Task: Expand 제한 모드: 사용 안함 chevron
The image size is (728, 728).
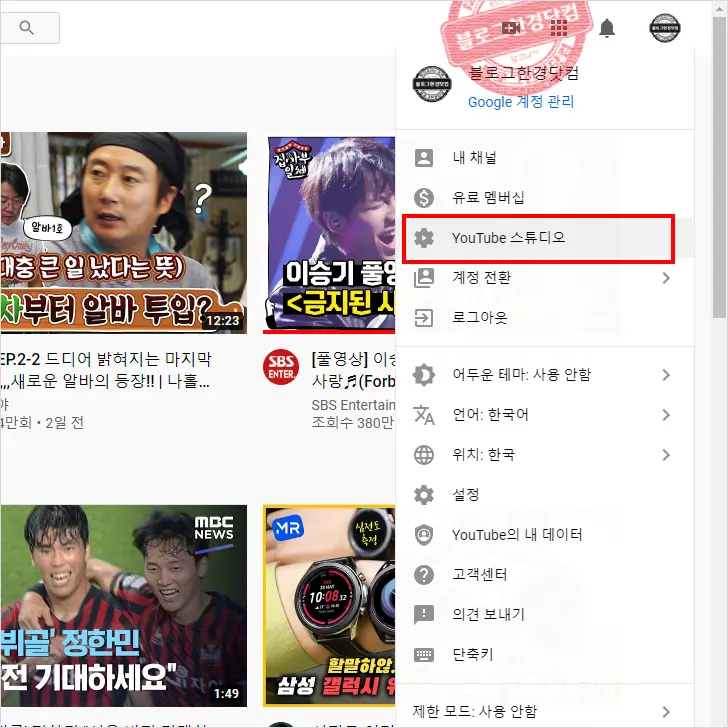Action: pos(666,711)
